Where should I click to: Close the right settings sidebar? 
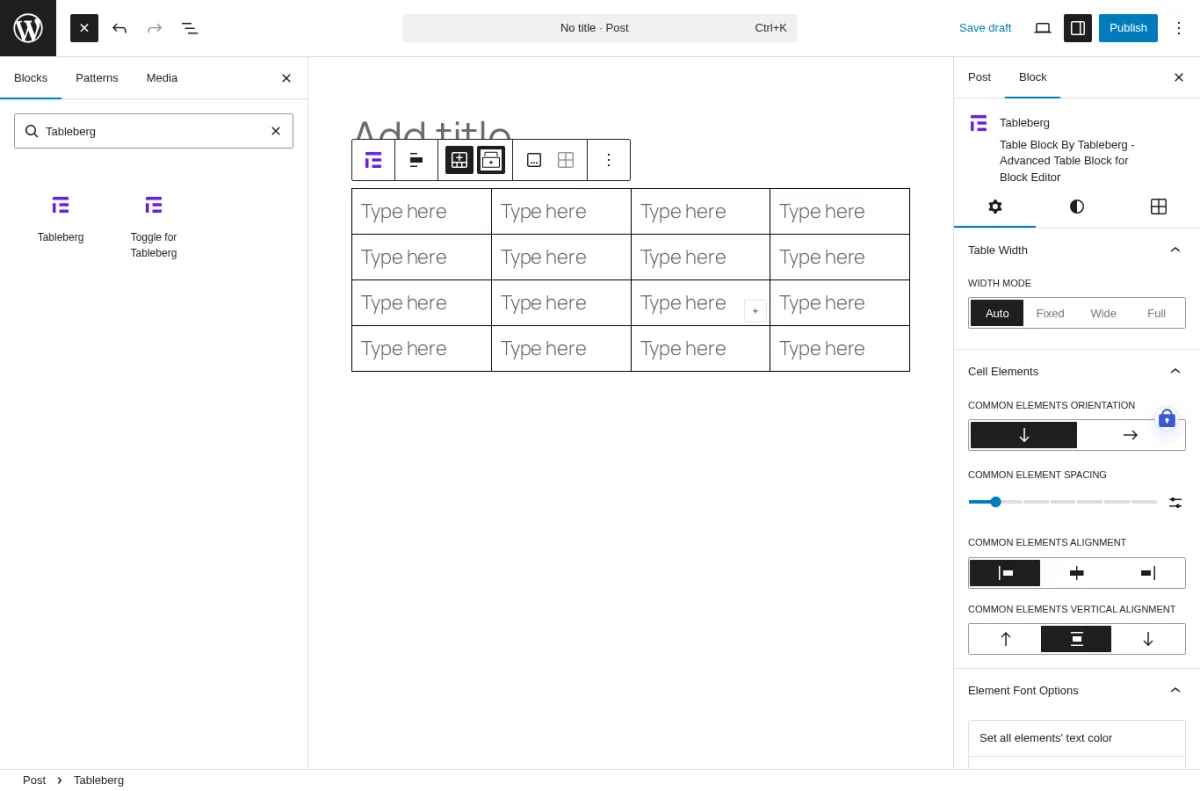[x=1178, y=77]
